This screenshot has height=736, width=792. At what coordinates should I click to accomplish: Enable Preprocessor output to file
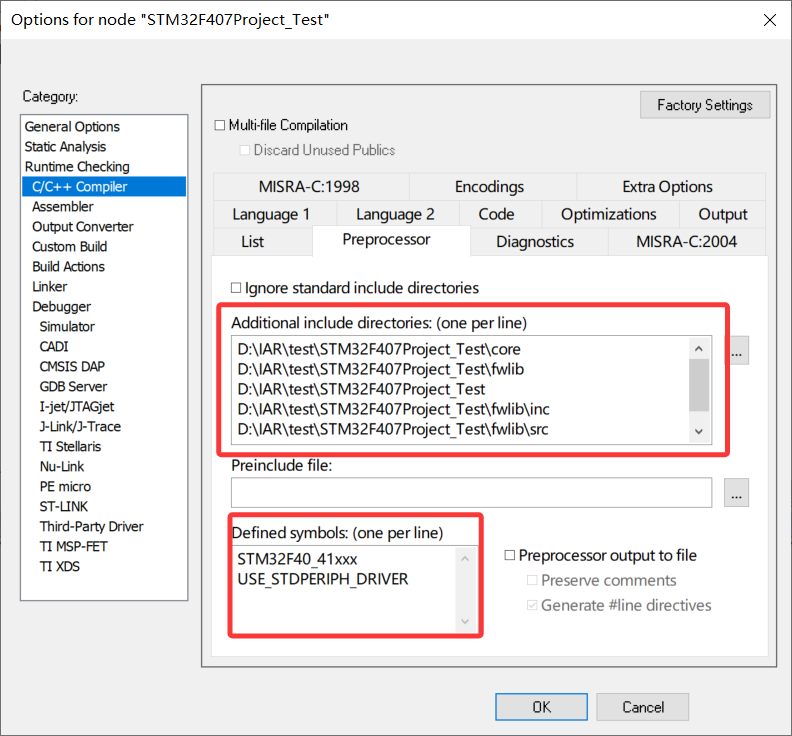(x=510, y=555)
